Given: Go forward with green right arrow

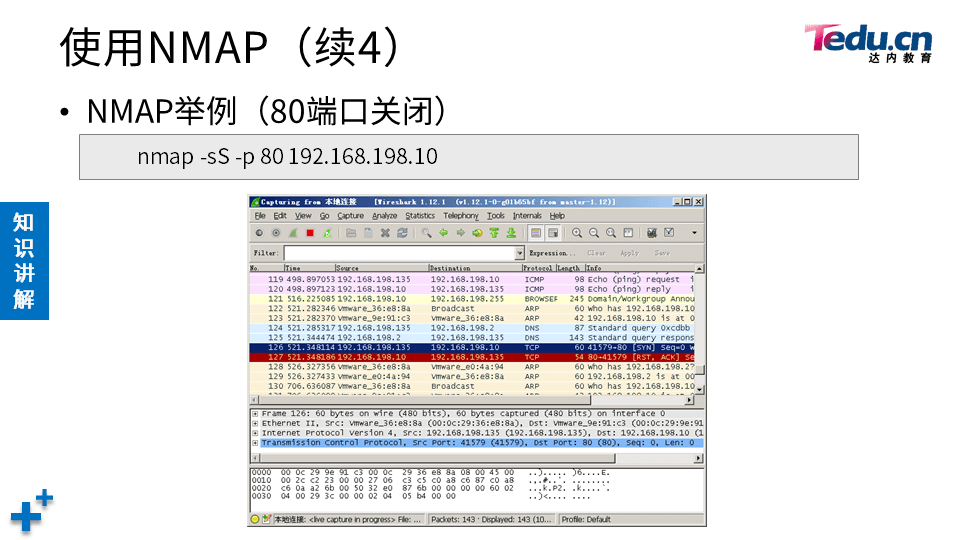Looking at the screenshot, I should 460,233.
